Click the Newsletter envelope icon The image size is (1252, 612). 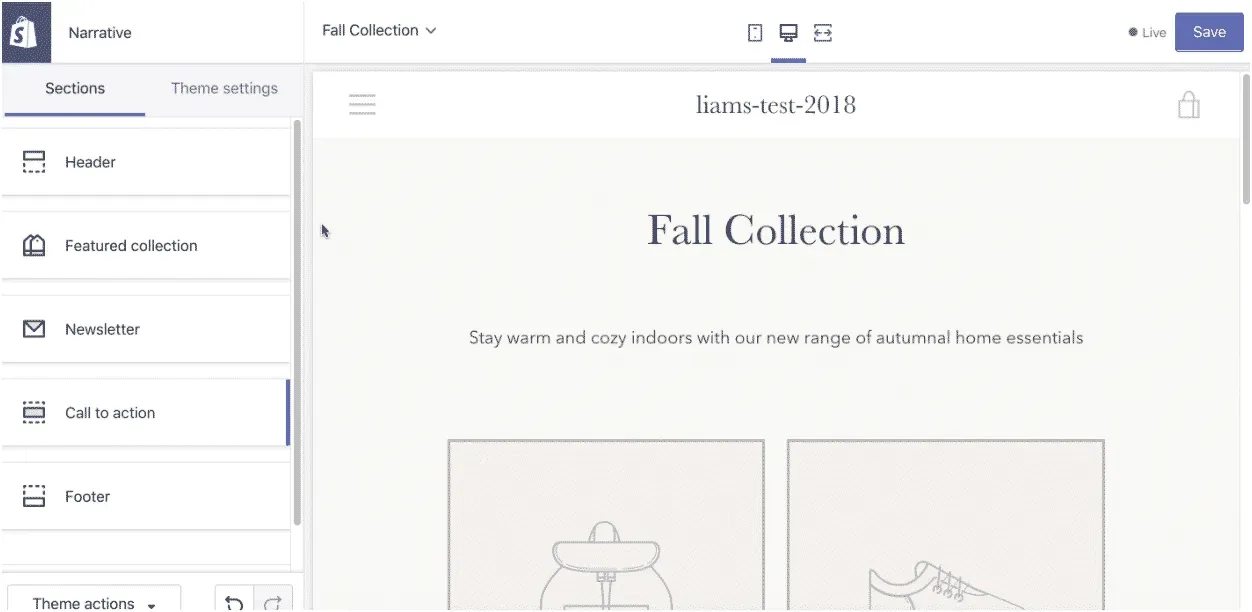[34, 328]
